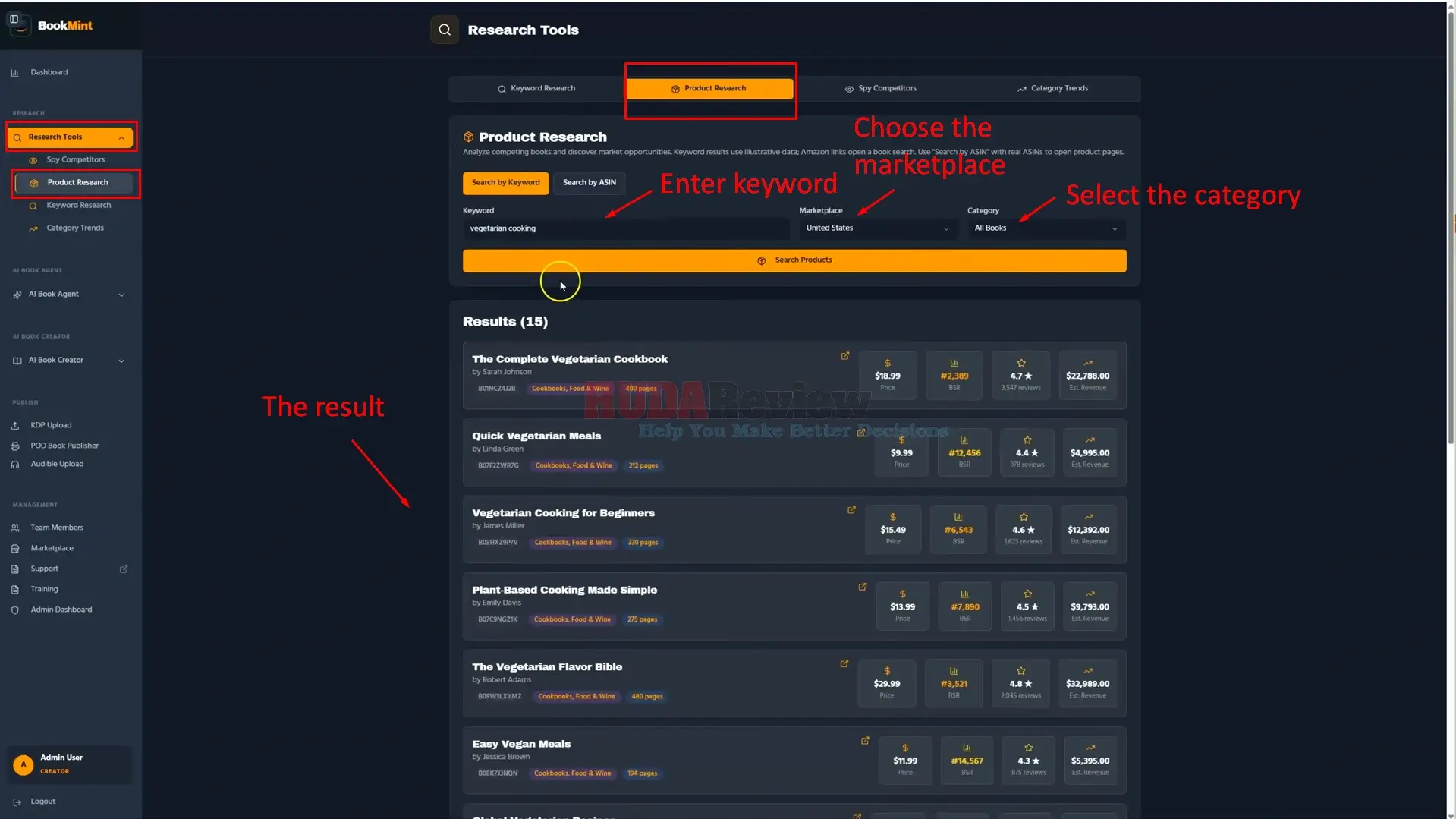Viewport: 1456px width, 819px height.
Task: Open Admin Dashboard shield icon
Action: point(15,610)
